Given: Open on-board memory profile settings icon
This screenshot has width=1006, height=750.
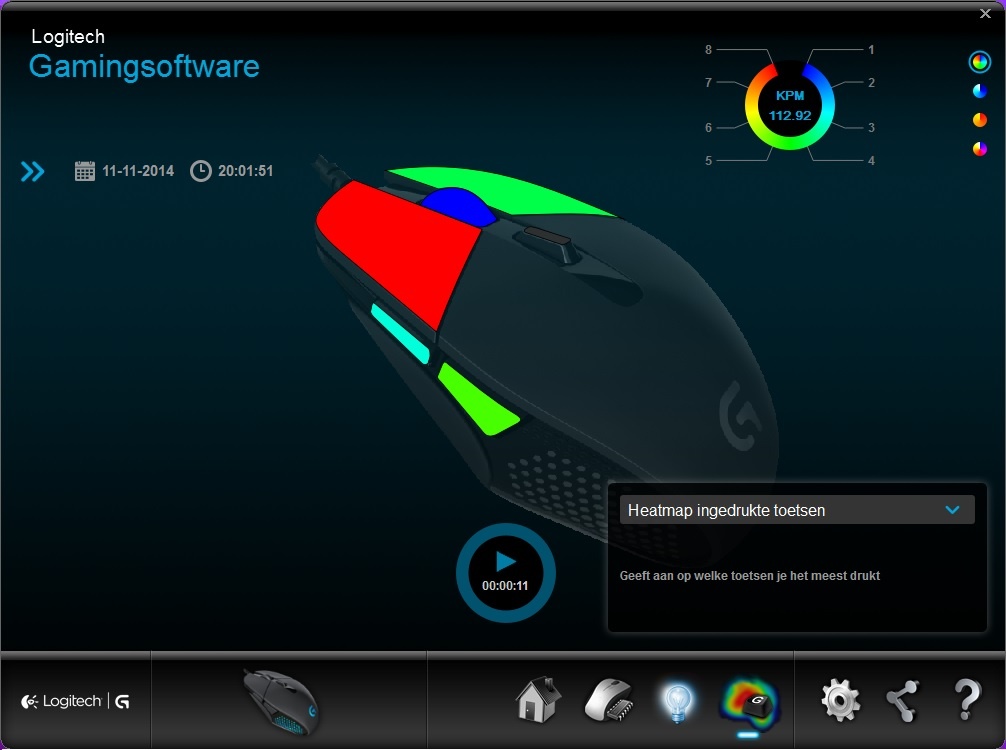Looking at the screenshot, I should tap(609, 700).
